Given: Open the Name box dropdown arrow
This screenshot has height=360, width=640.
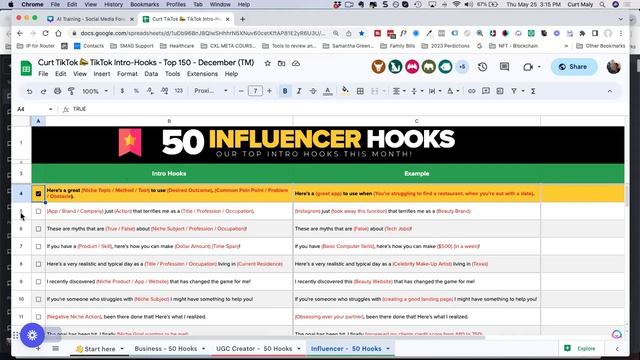Looking at the screenshot, I should click(50, 109).
